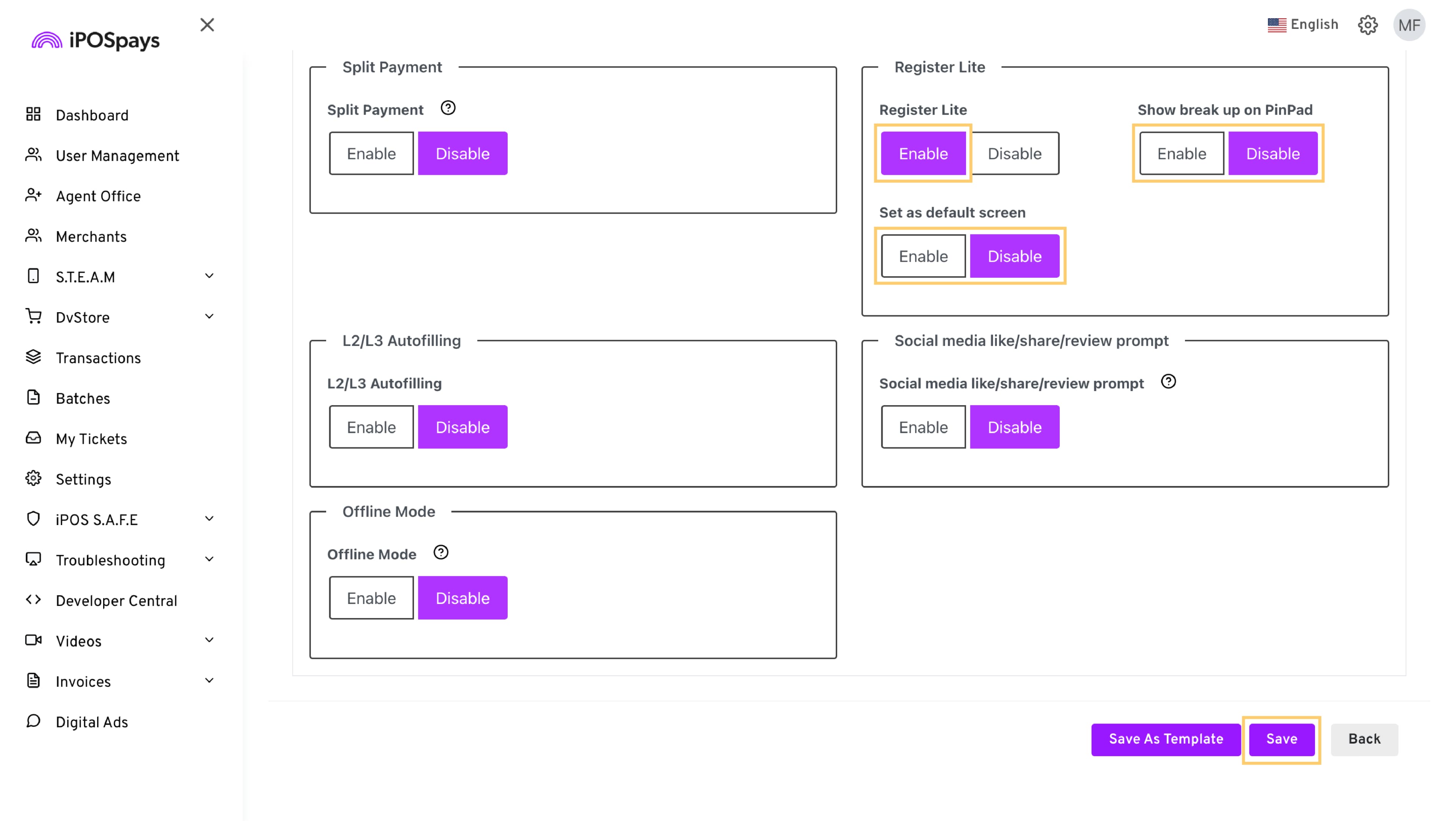Click the Transactions layers icon
The width and height of the screenshot is (1456, 821).
pos(33,357)
